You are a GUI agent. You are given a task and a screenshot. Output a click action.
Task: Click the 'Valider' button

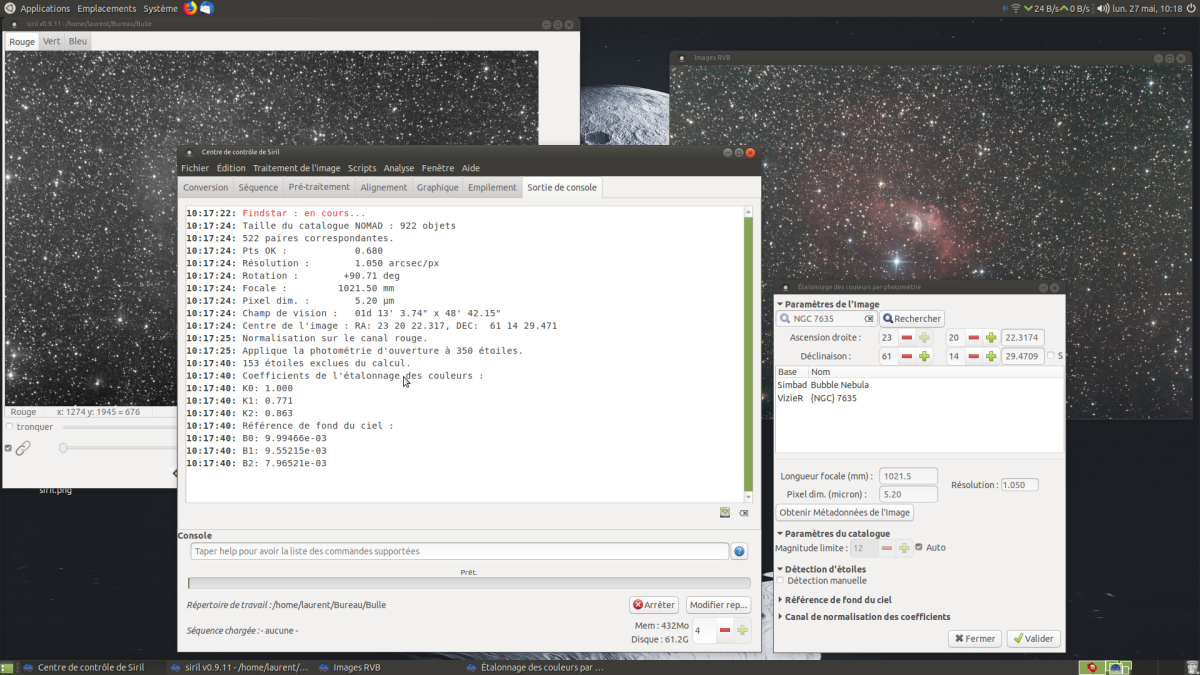tap(1033, 639)
